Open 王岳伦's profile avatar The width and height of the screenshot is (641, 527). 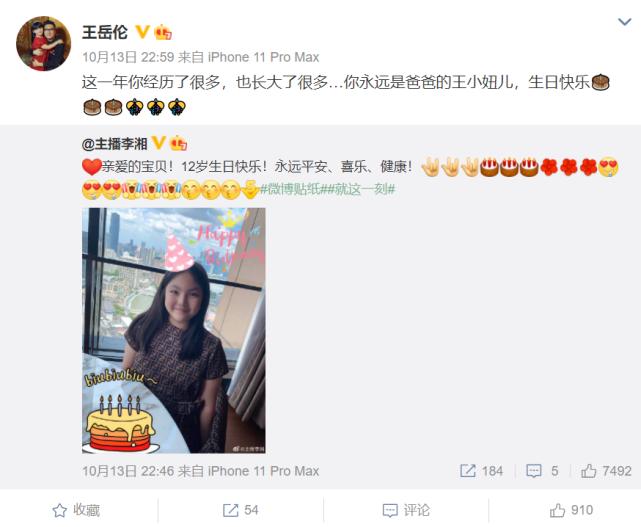(43, 43)
